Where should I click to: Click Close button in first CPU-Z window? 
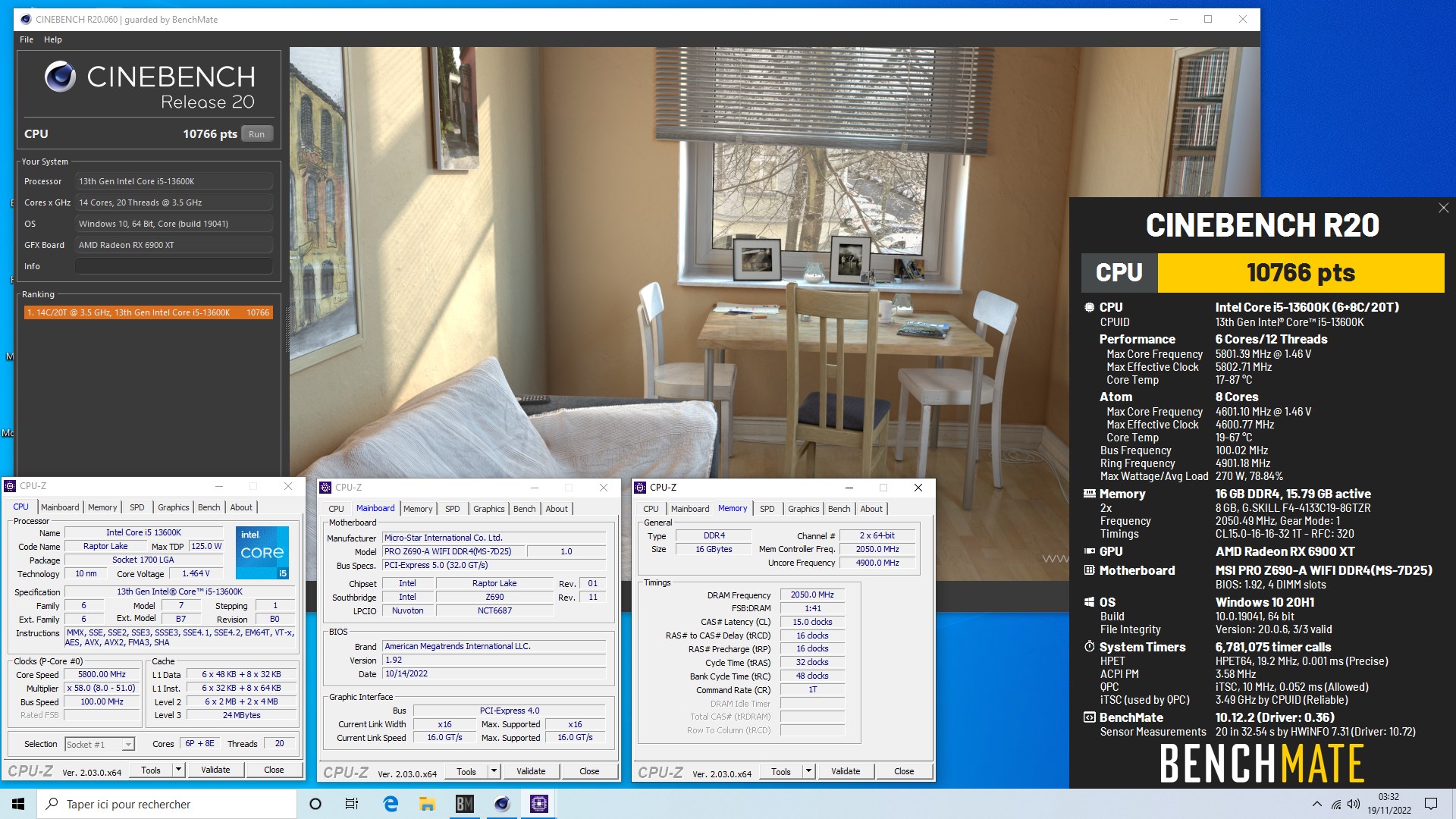coord(274,770)
